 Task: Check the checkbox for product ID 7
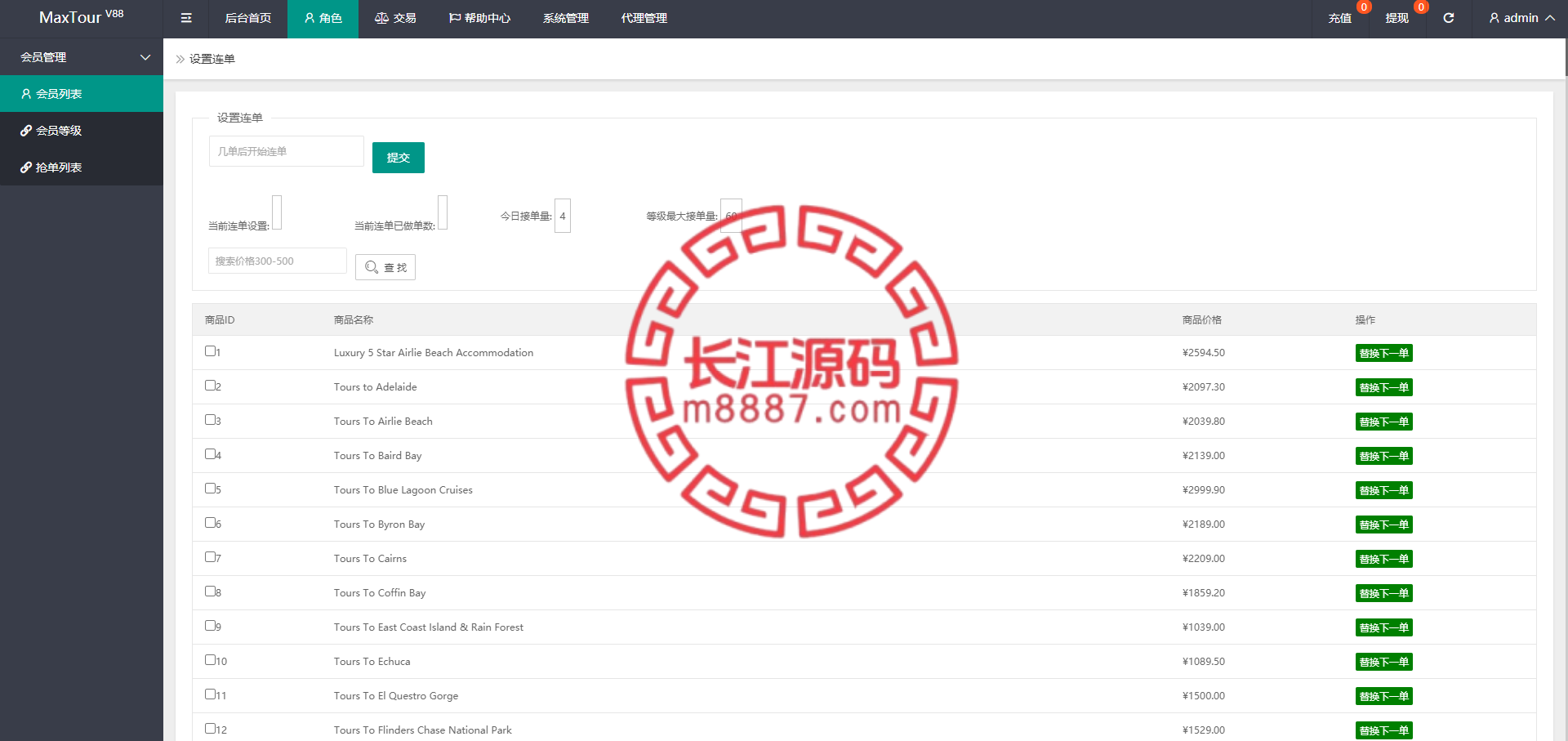tap(210, 557)
